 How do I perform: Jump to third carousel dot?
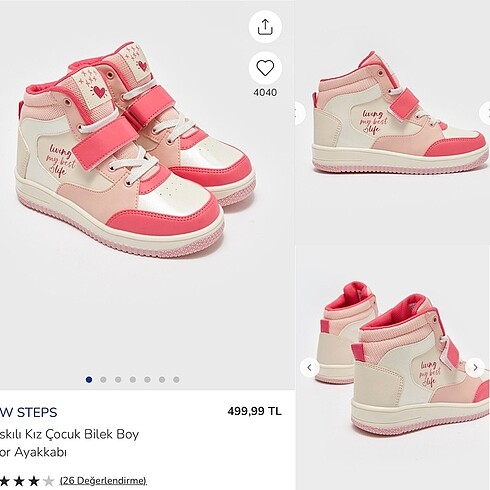tap(118, 379)
